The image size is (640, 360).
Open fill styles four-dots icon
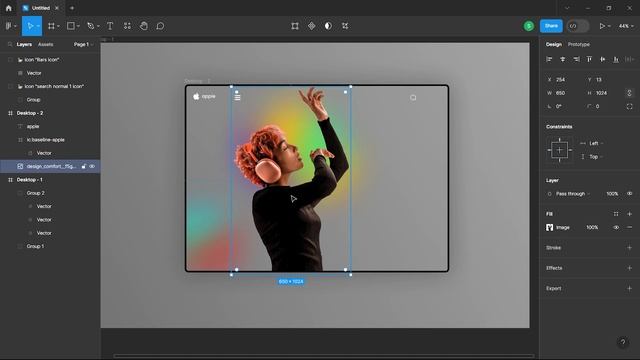(x=616, y=214)
